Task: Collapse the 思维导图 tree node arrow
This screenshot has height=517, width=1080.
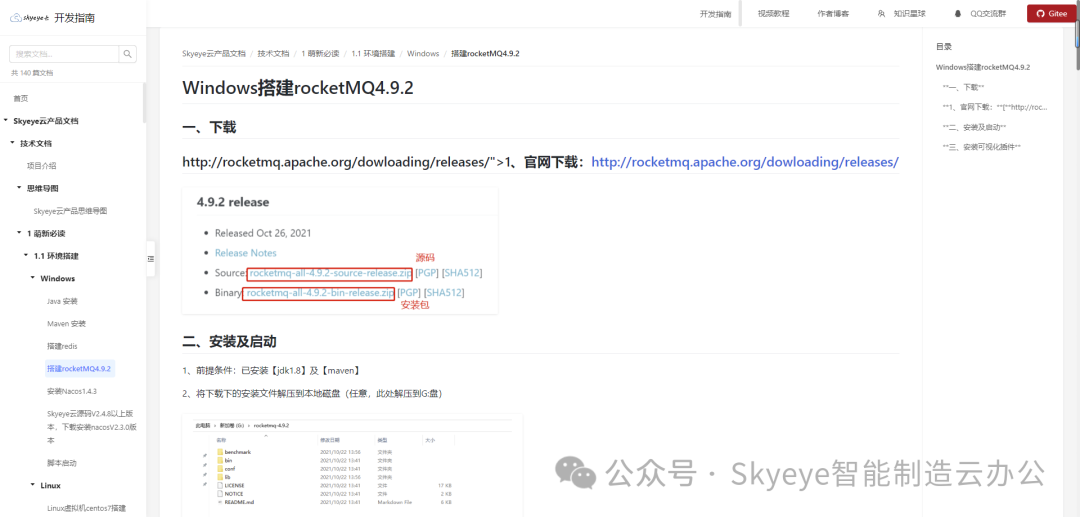Action: click(20, 188)
